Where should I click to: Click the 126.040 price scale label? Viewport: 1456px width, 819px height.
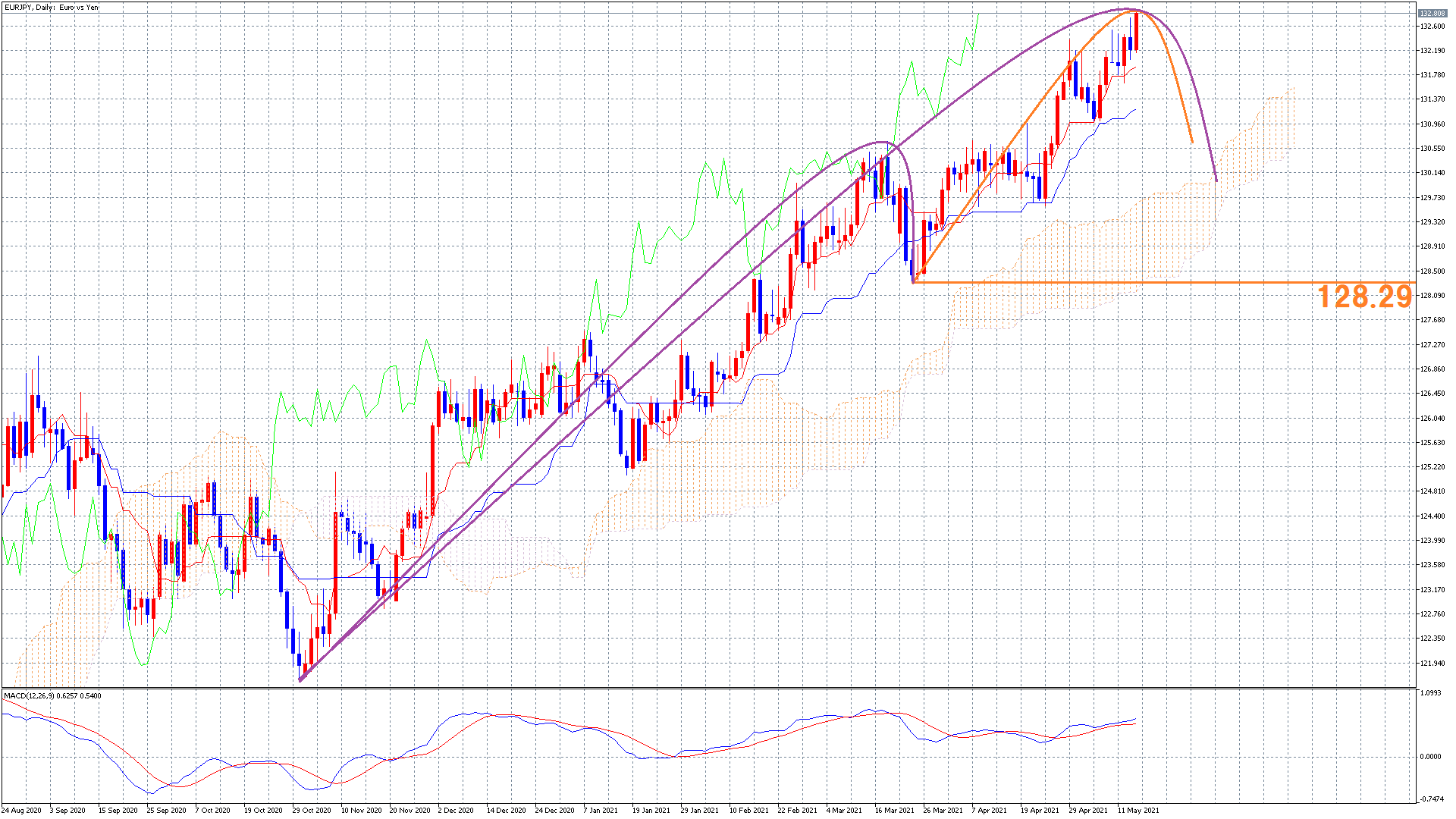click(x=1432, y=419)
